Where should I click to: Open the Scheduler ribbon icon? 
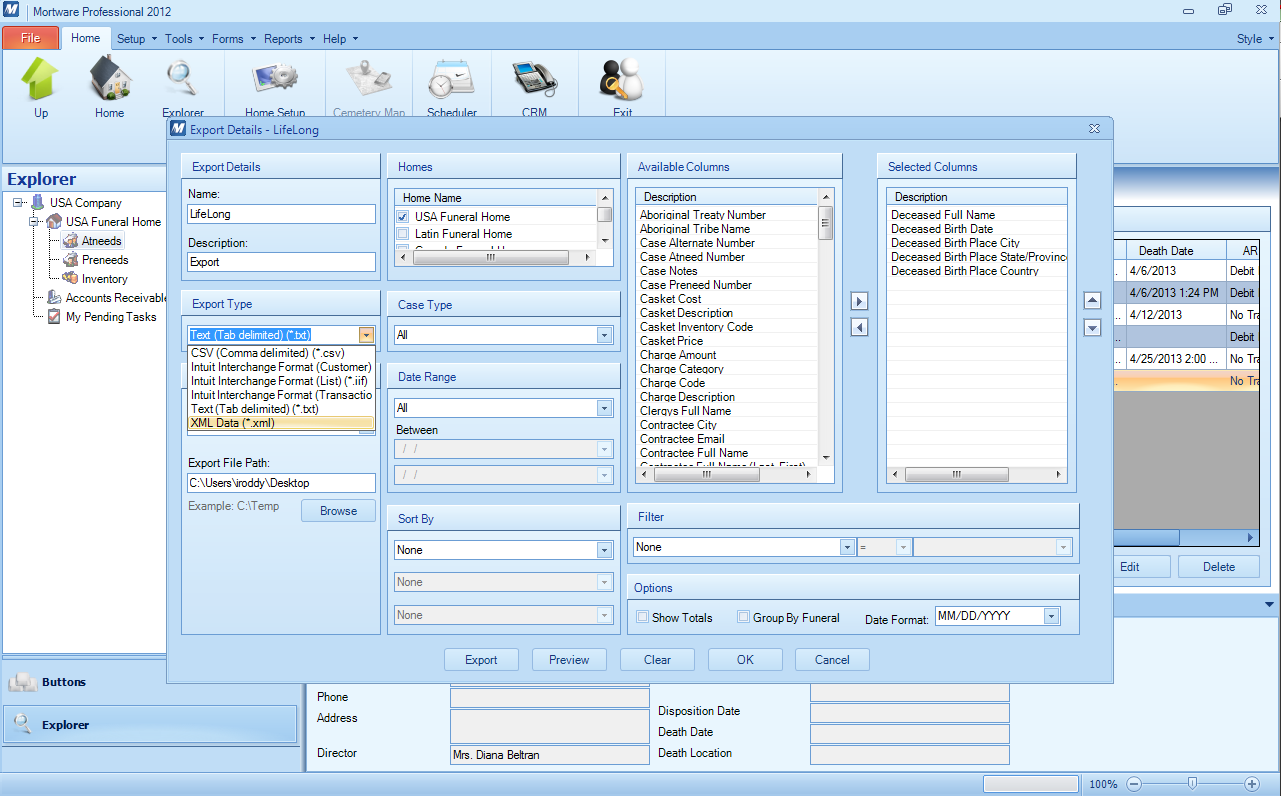[452, 80]
